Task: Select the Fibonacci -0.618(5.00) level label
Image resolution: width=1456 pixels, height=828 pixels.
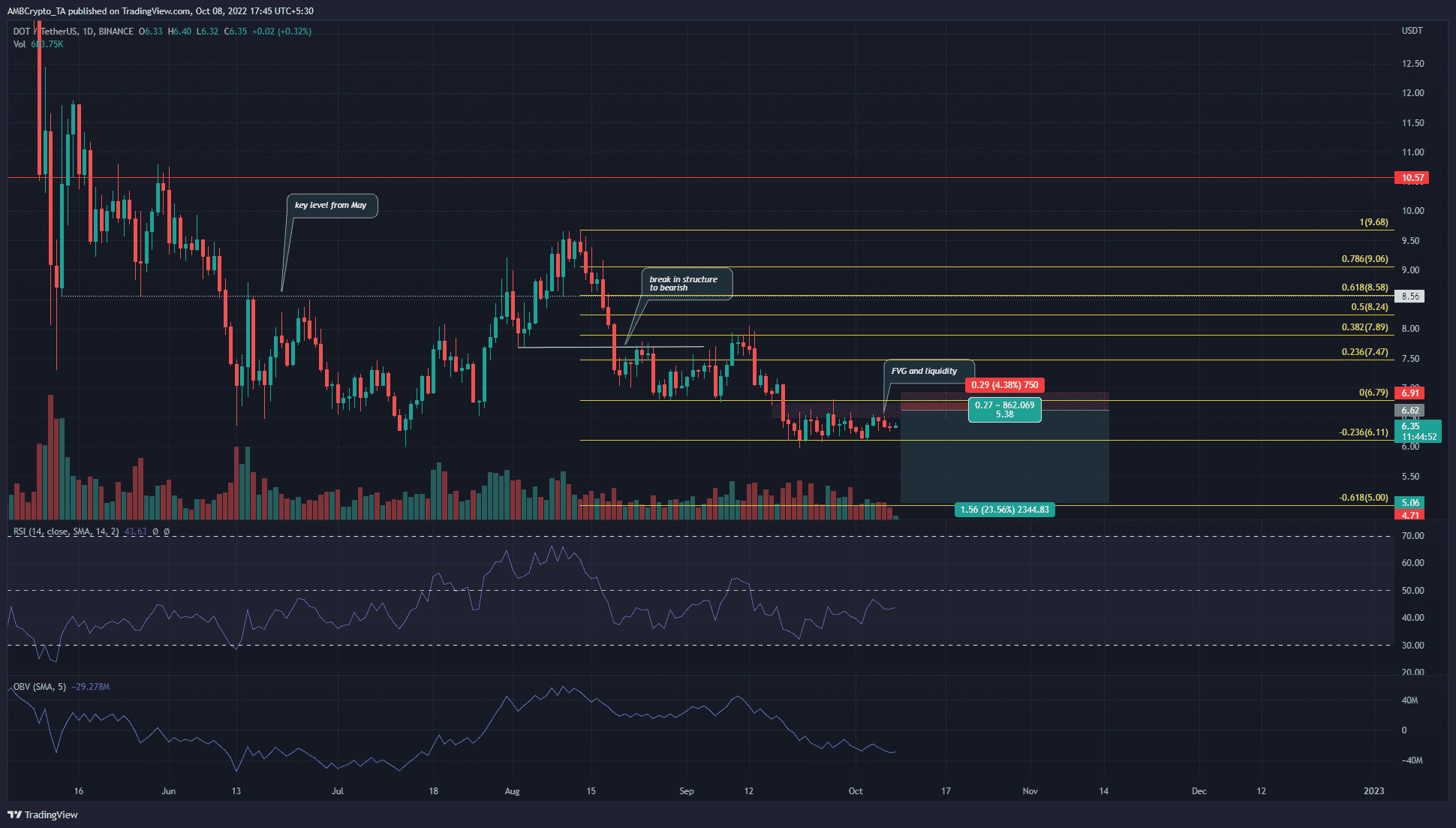Action: click(x=1364, y=498)
